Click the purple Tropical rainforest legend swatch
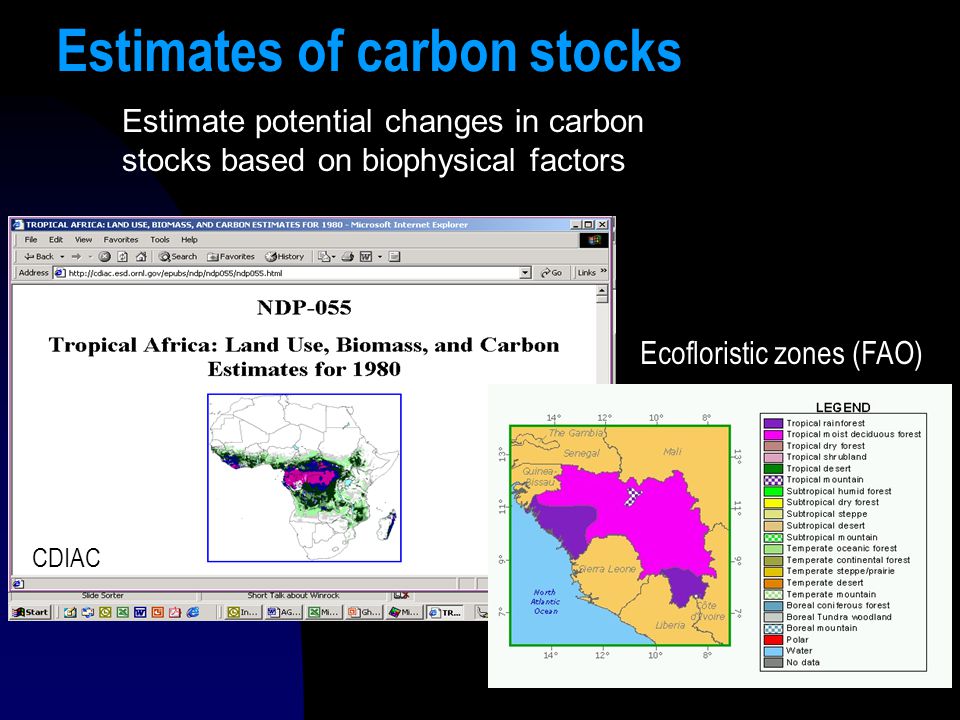 [x=773, y=423]
